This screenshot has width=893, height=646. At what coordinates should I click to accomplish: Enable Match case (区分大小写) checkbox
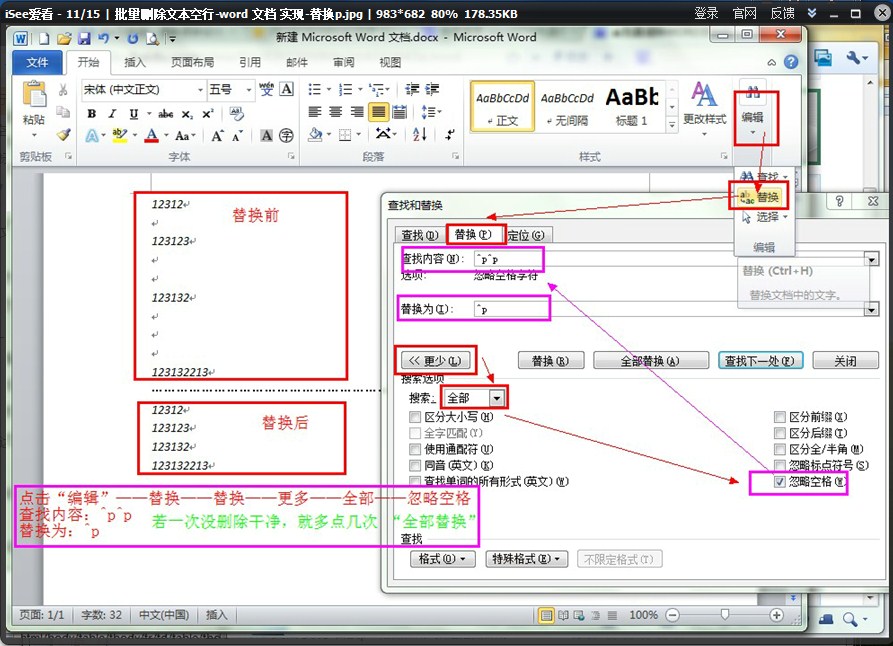click(x=415, y=416)
